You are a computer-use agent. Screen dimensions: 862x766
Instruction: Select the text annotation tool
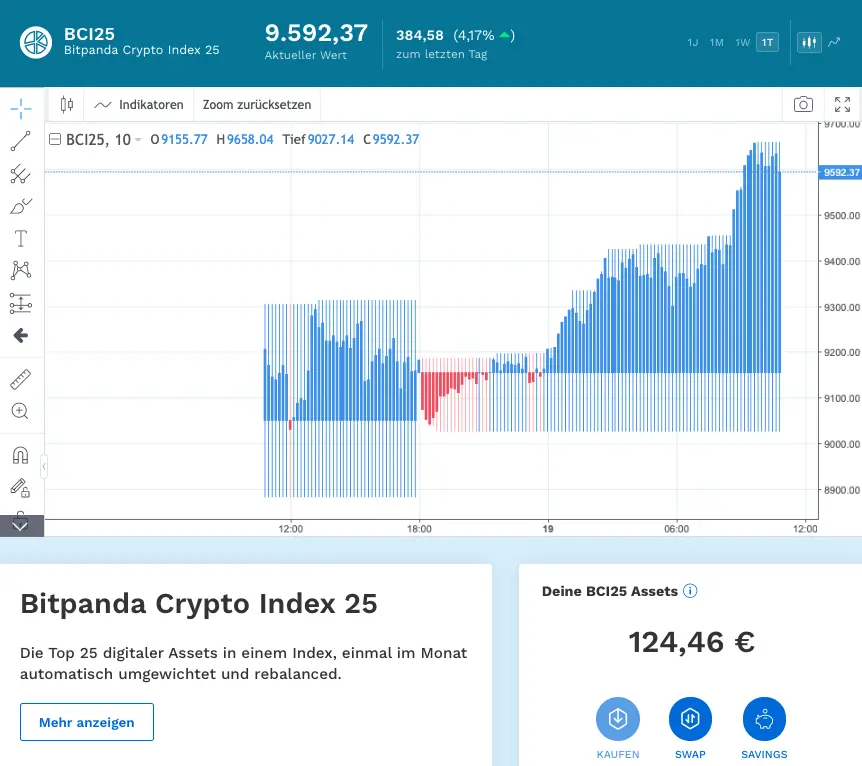click(x=21, y=239)
